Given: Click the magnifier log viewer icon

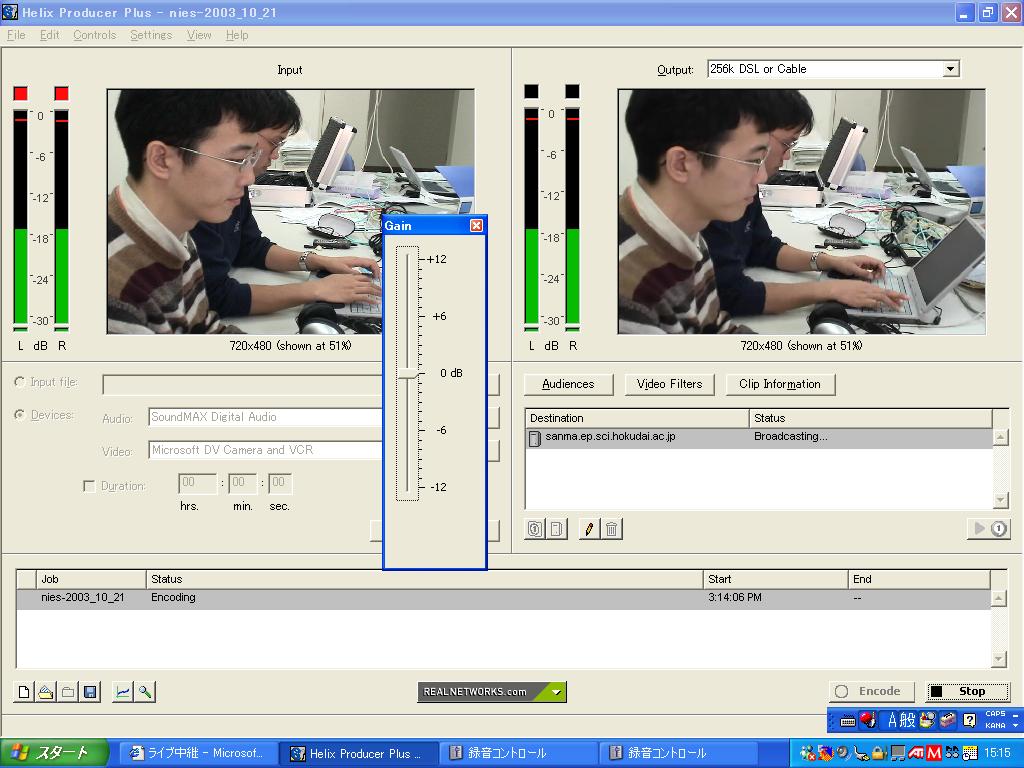Looking at the screenshot, I should (x=144, y=692).
